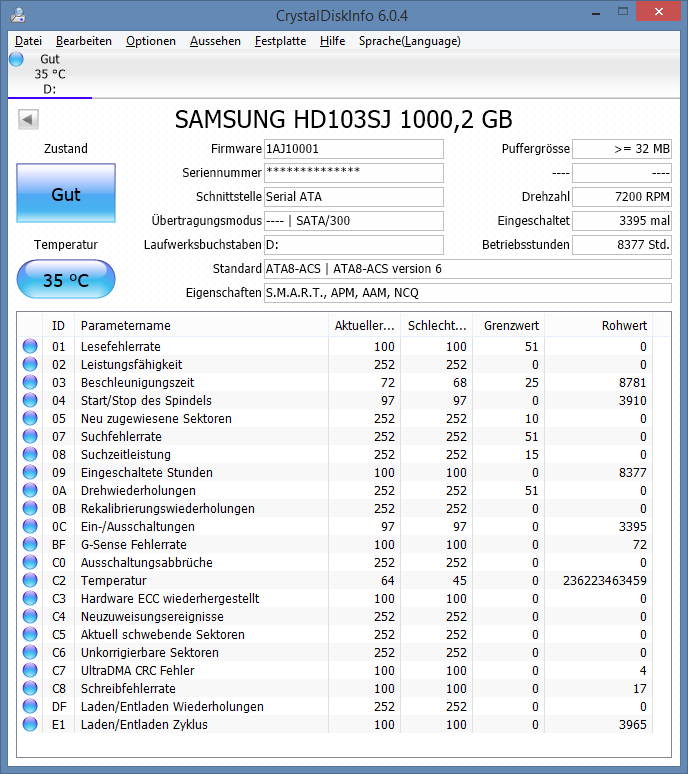
Task: Click status orb for Hardware ECC wiederhergestellt
Action: 30,598
